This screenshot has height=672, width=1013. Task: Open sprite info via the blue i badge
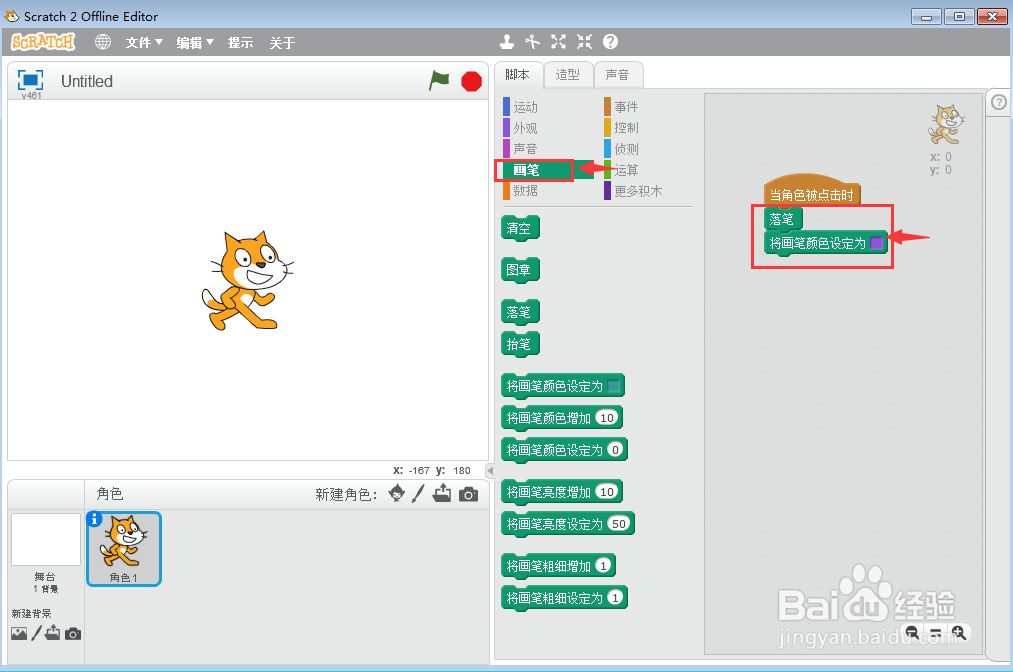click(x=96, y=520)
